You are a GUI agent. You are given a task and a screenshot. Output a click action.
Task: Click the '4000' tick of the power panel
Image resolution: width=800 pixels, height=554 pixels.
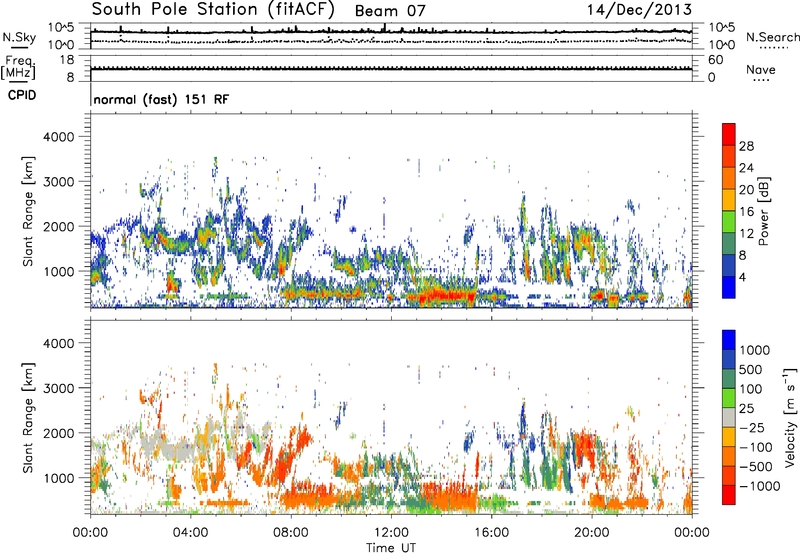58,137
